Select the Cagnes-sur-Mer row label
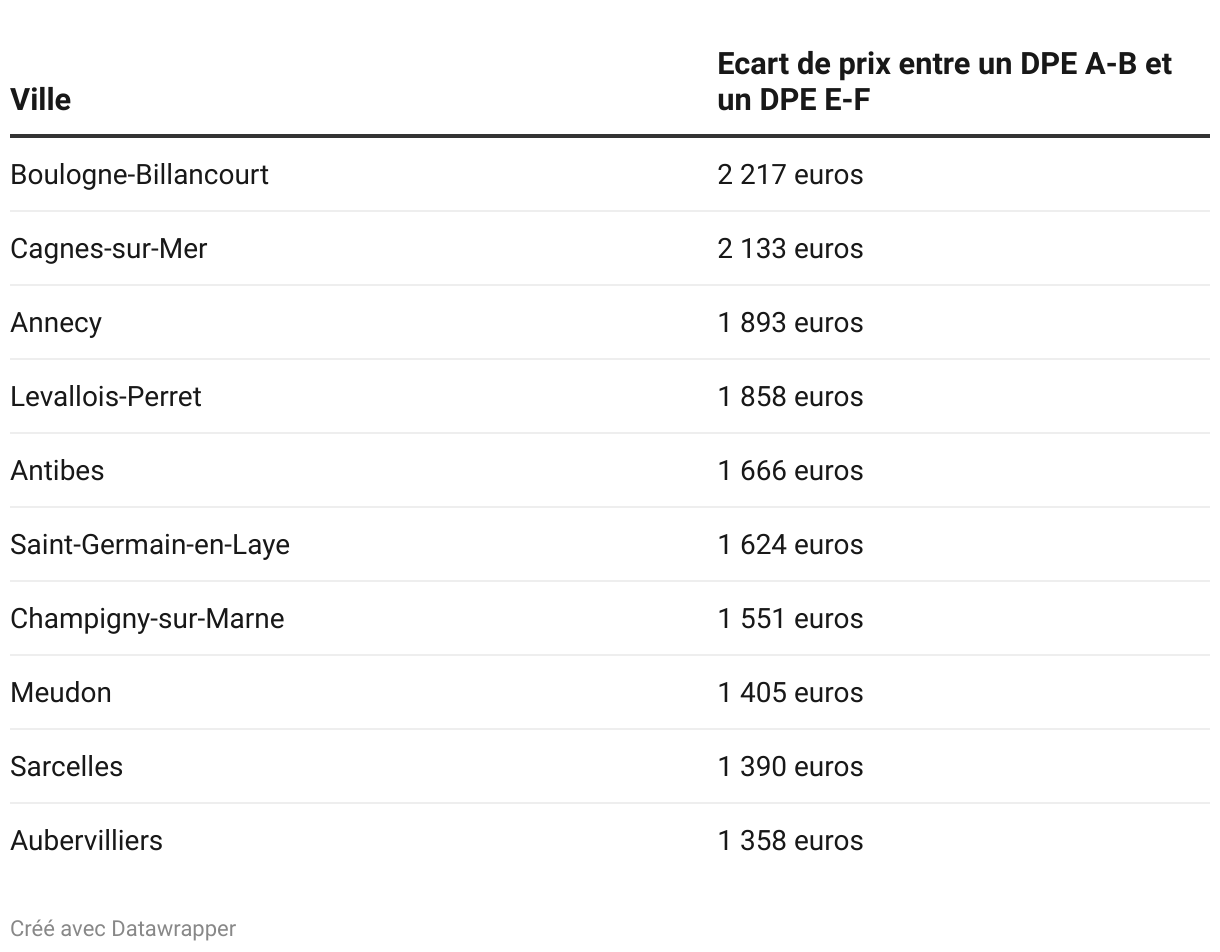 (x=108, y=249)
